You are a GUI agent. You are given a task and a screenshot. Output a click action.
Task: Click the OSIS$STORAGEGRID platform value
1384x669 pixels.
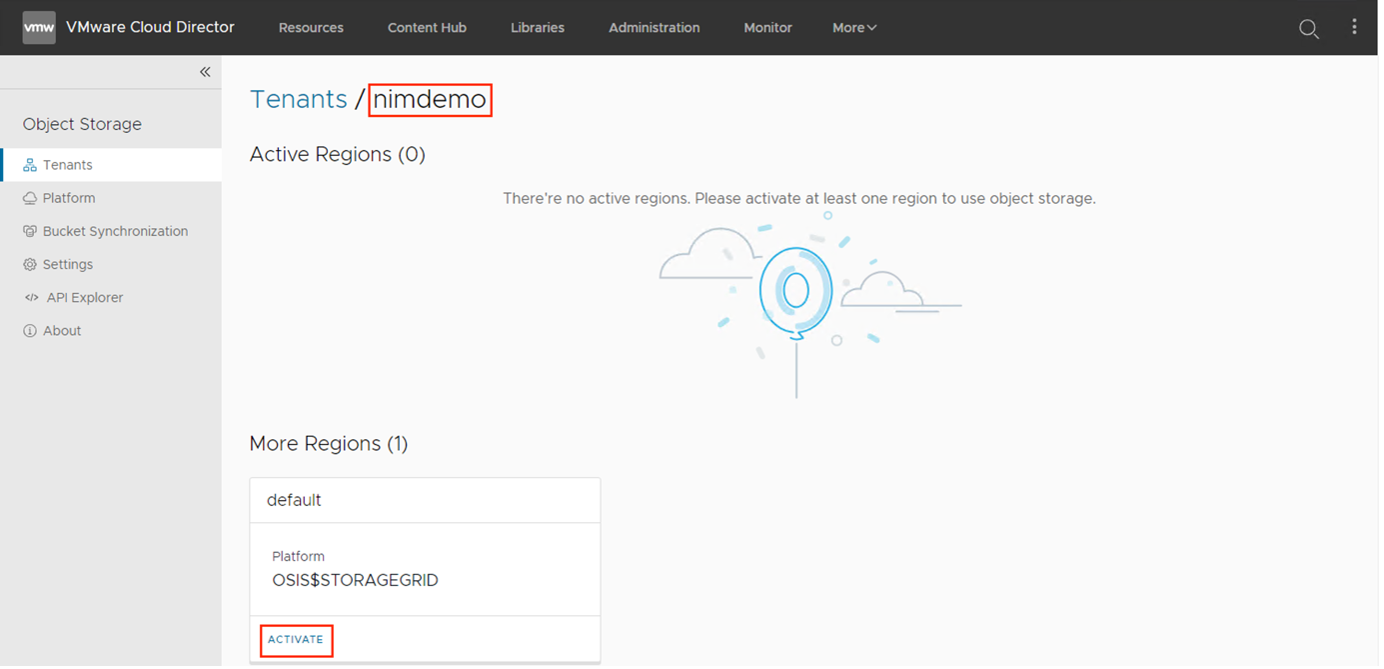(x=355, y=580)
